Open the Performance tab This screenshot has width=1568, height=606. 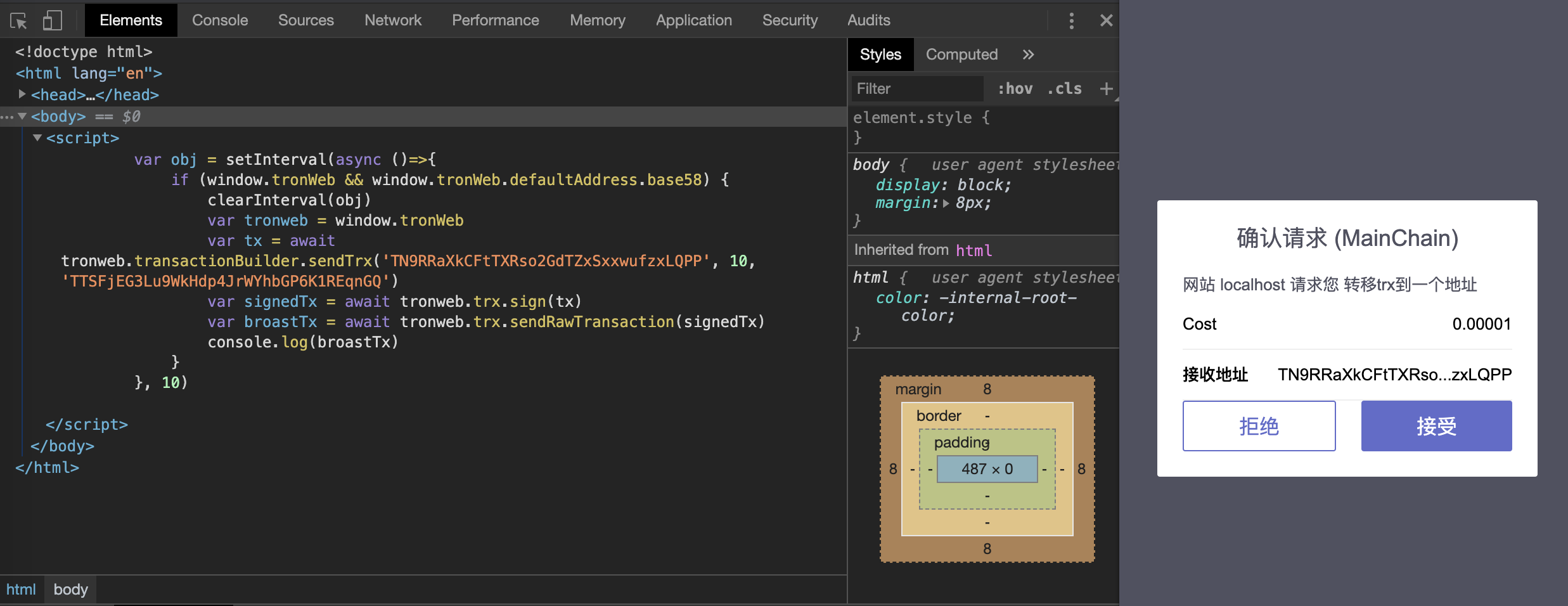(x=496, y=20)
